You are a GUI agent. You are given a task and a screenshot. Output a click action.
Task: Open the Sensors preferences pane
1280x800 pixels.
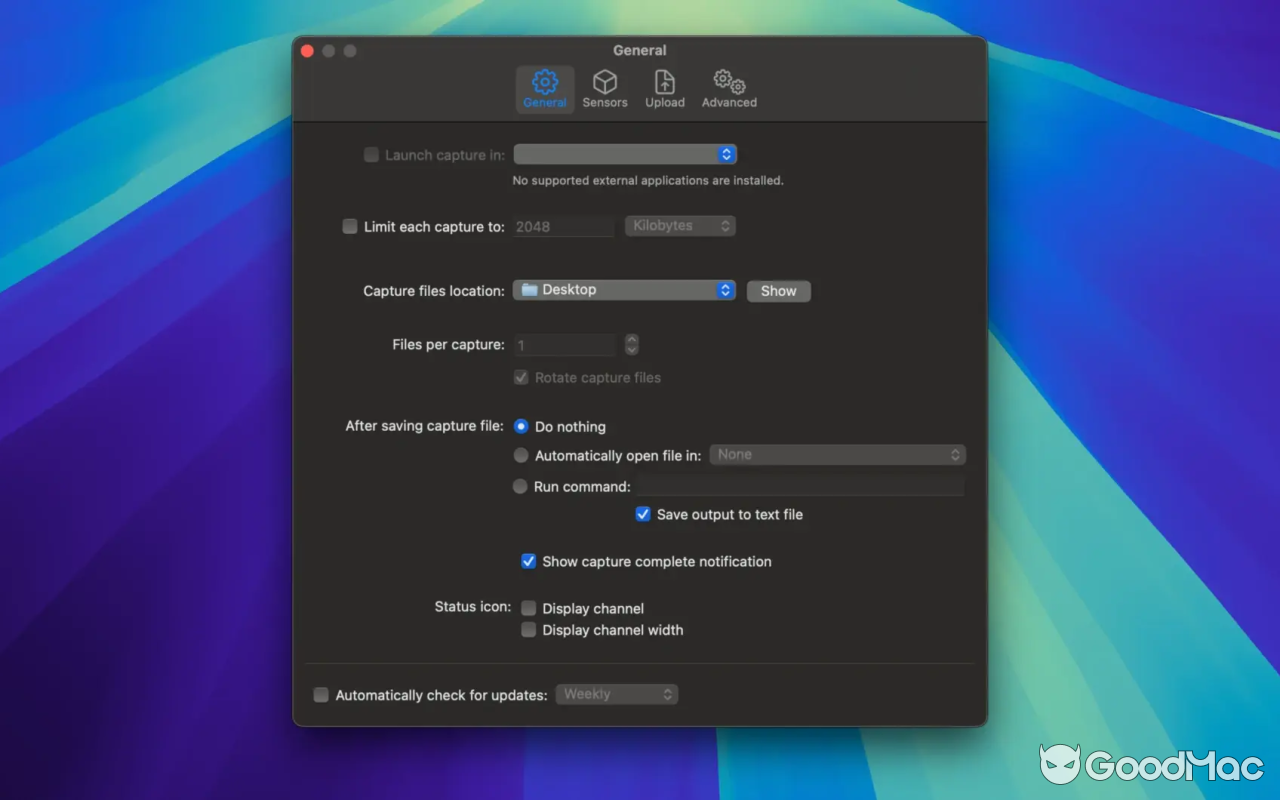(604, 88)
